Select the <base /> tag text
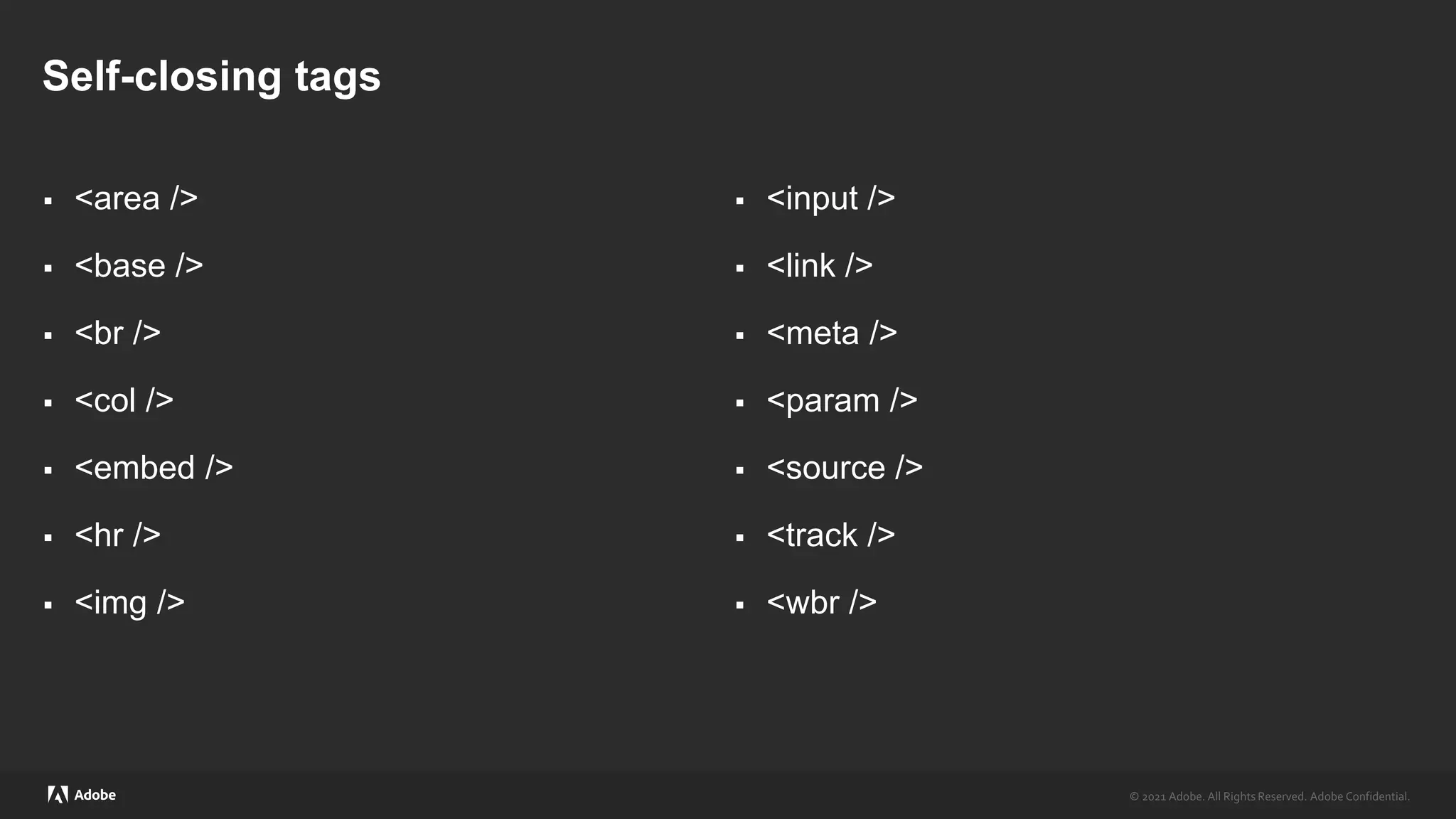 pyautogui.click(x=139, y=266)
